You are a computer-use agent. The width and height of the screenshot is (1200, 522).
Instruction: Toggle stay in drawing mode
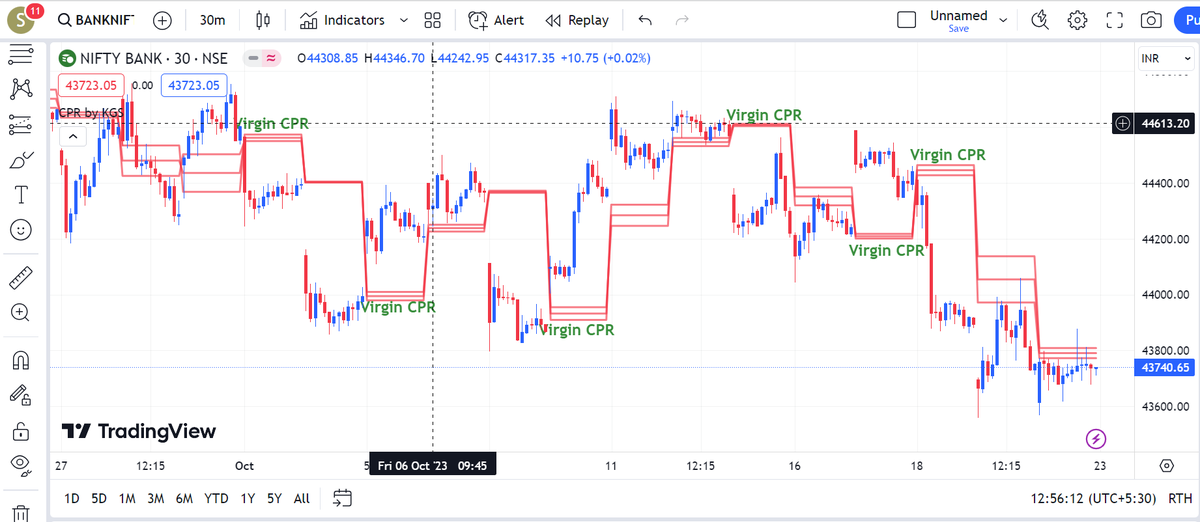20,395
